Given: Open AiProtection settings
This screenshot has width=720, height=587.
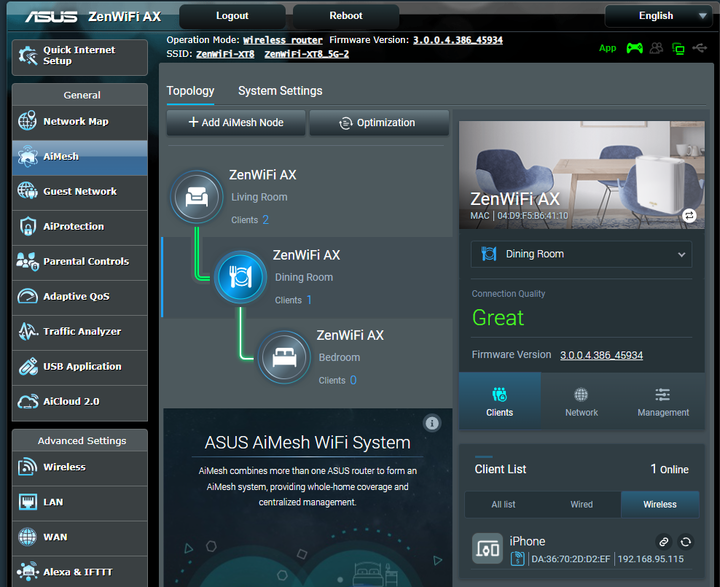Looking at the screenshot, I should coord(79,227).
